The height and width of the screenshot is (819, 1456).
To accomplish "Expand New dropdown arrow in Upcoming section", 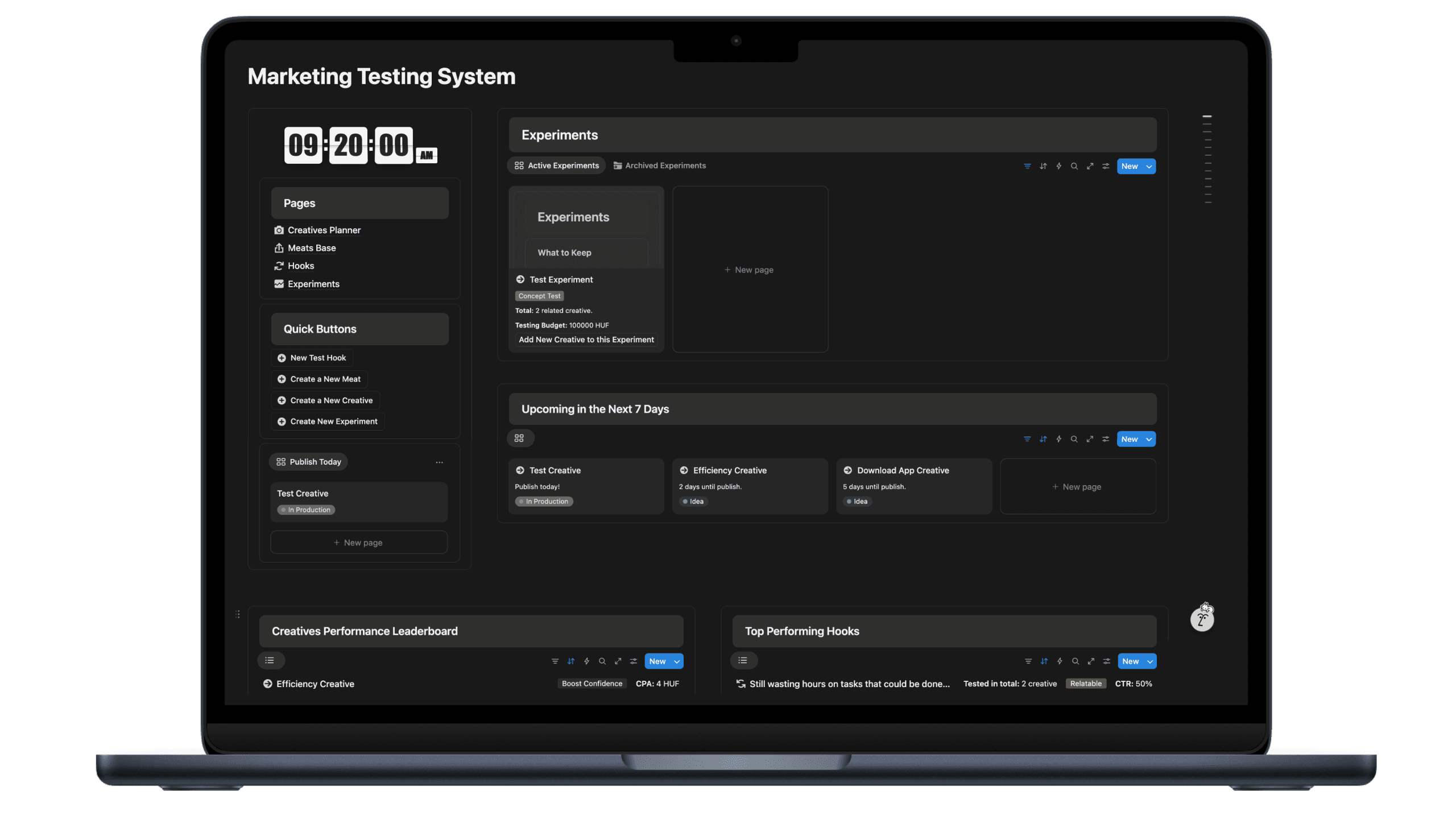I will (1149, 439).
